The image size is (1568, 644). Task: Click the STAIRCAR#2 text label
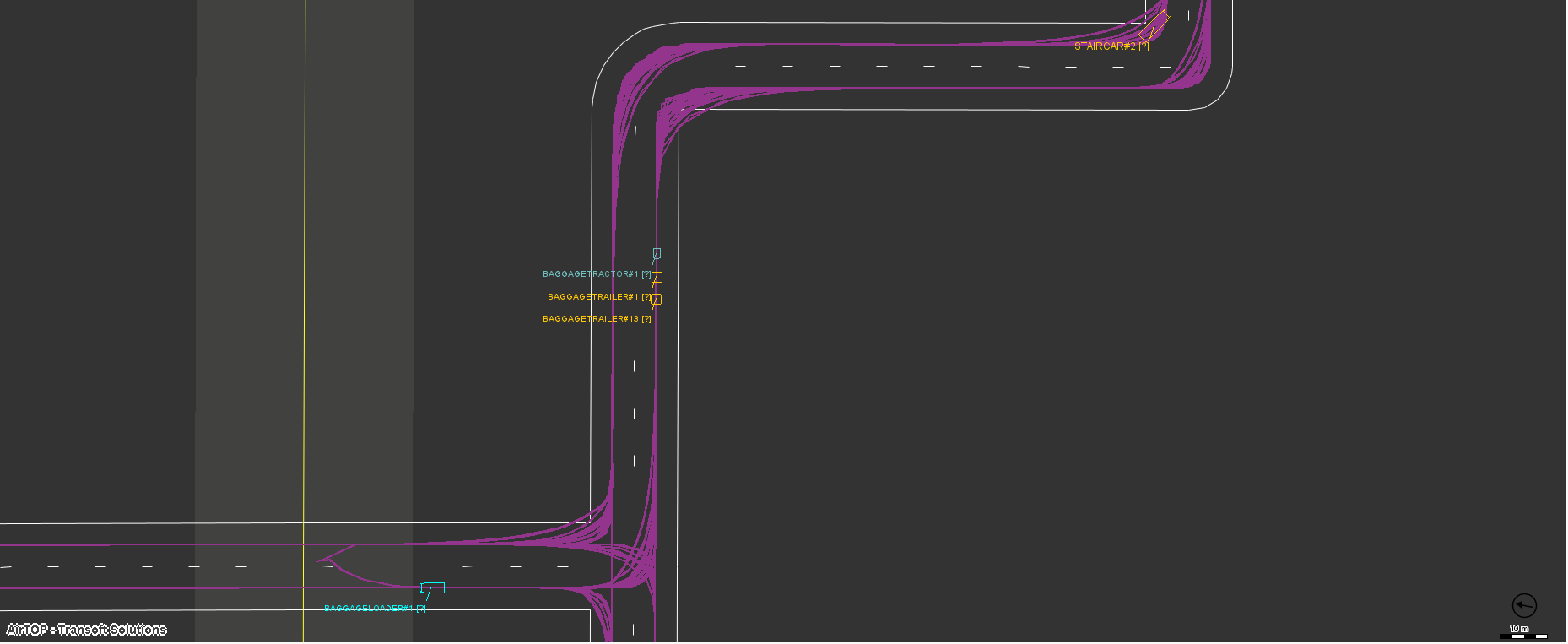pyautogui.click(x=1111, y=46)
